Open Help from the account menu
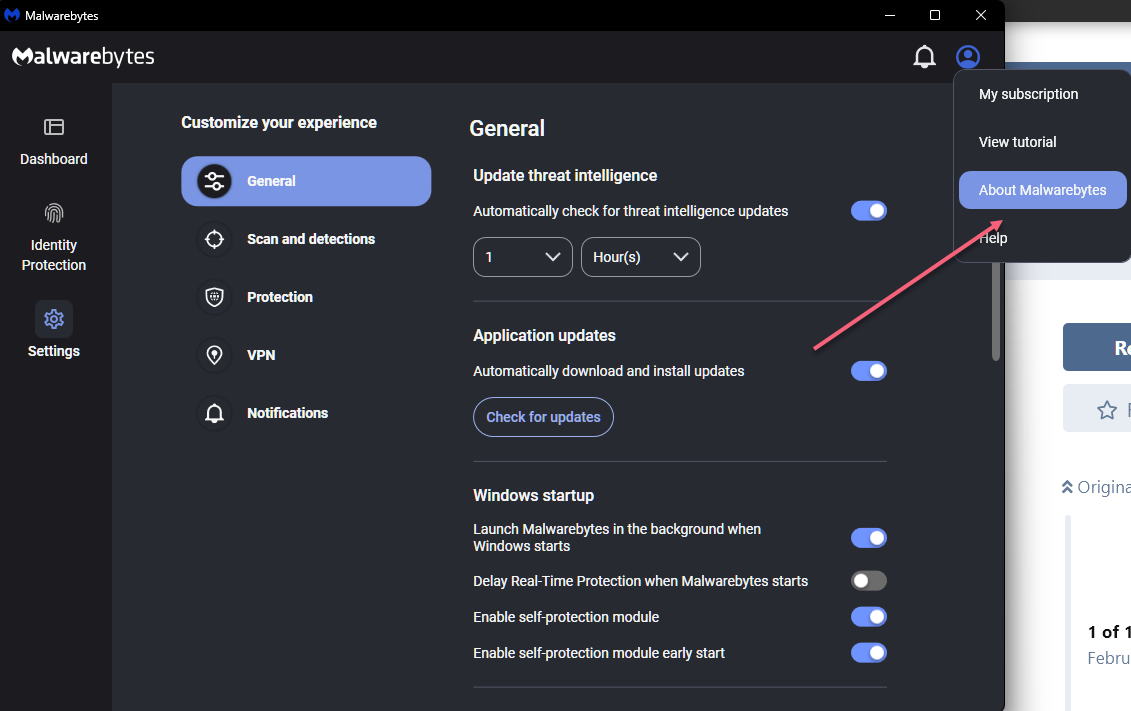The height and width of the screenshot is (711, 1131). coord(993,238)
